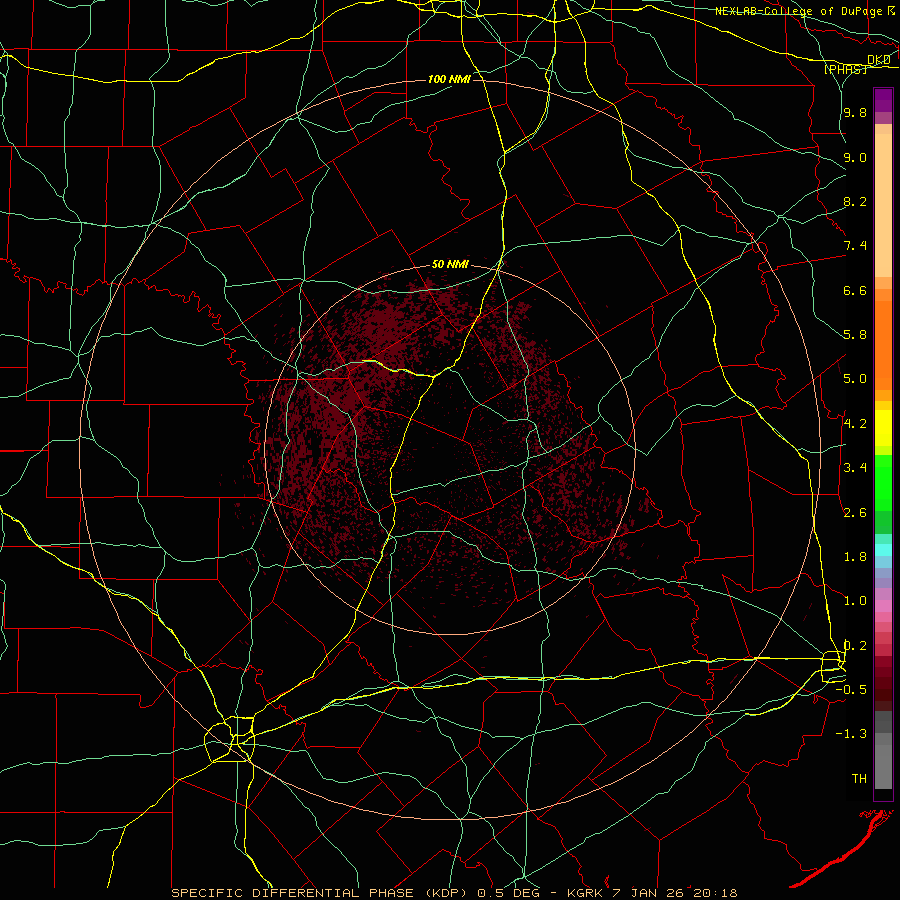
Task: Click the 100 NMI range ring label
Action: 449,79
